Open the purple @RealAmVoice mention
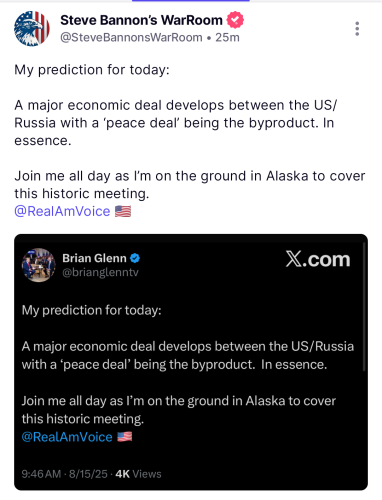The image size is (382, 500). tap(62, 211)
